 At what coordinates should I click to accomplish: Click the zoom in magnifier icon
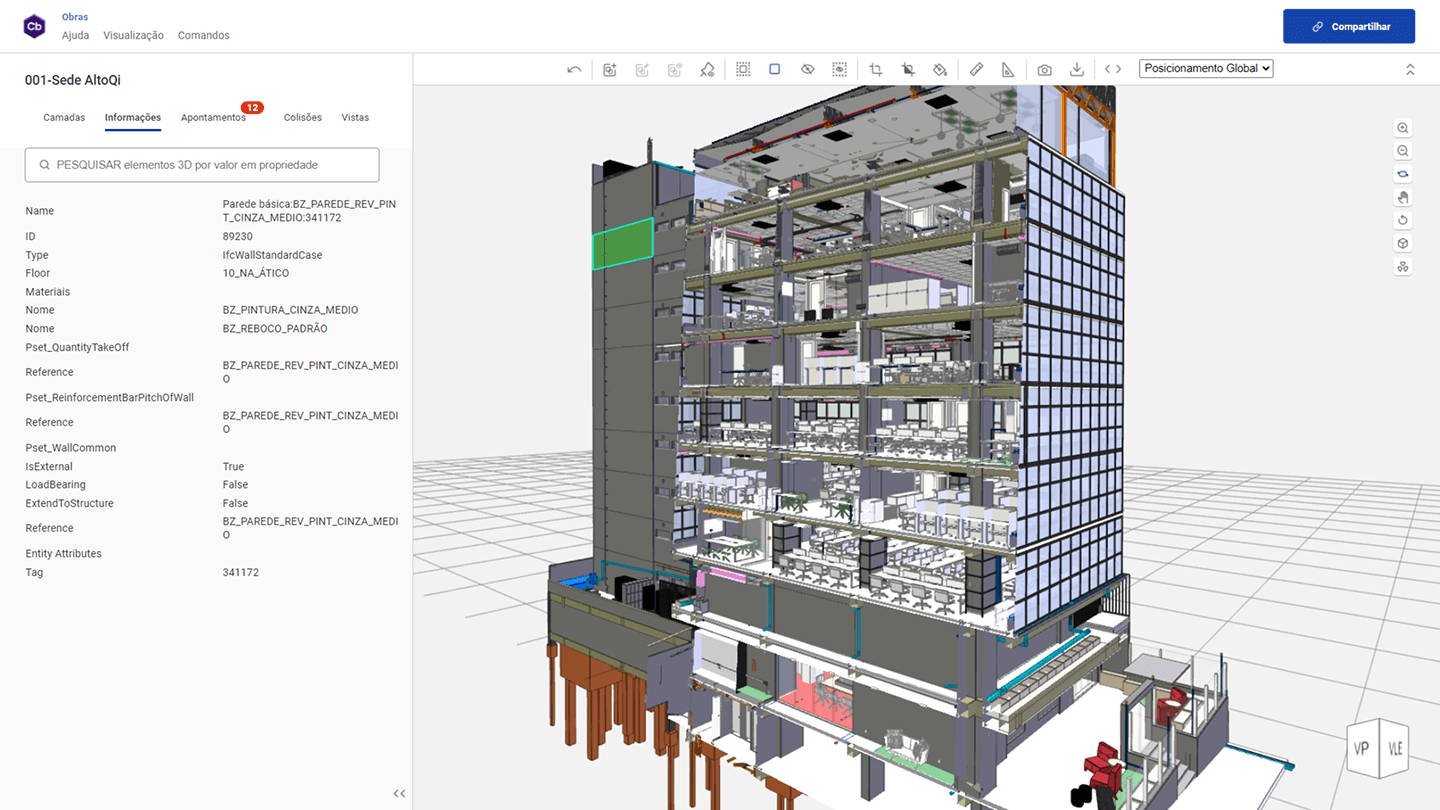tap(1403, 128)
